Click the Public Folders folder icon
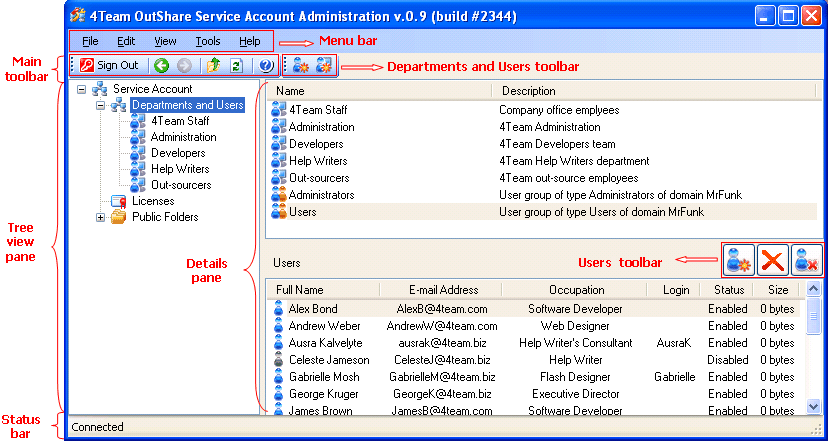Image resolution: width=828 pixels, height=441 pixels. 119,217
